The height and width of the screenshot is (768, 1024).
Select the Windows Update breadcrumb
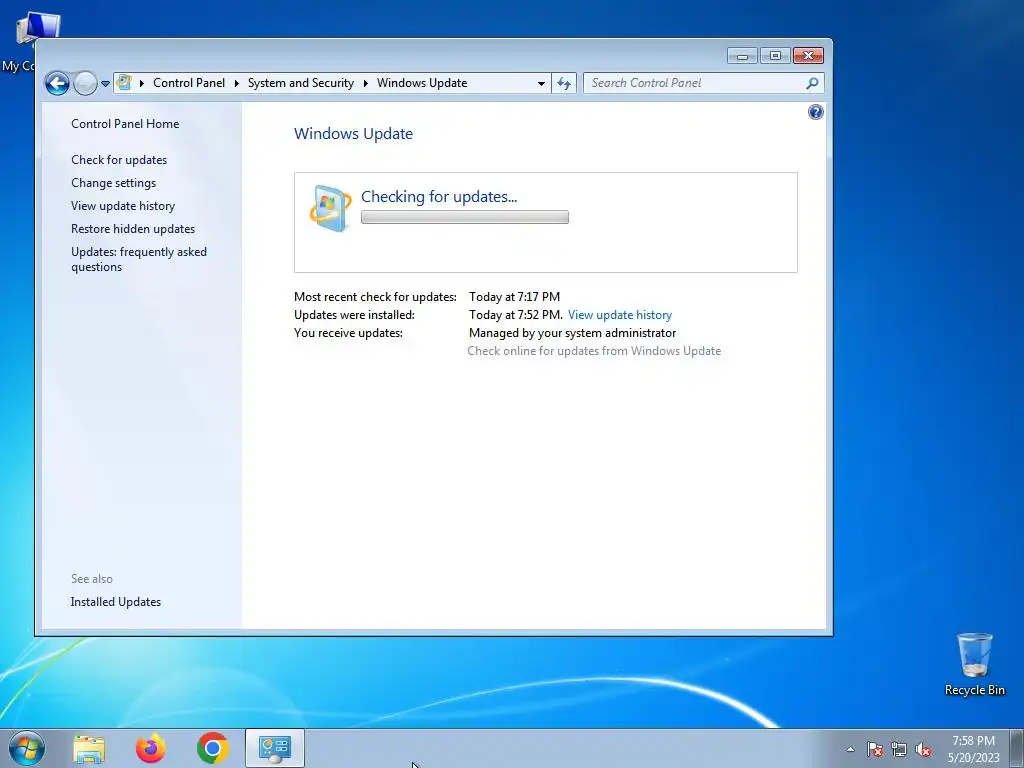pos(422,83)
